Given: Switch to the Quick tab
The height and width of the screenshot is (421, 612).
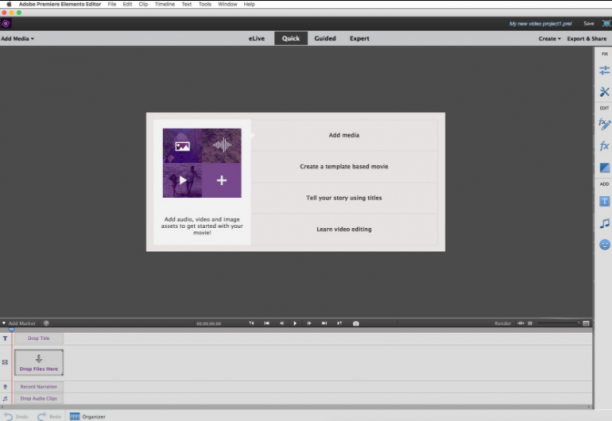Looking at the screenshot, I should pos(291,38).
